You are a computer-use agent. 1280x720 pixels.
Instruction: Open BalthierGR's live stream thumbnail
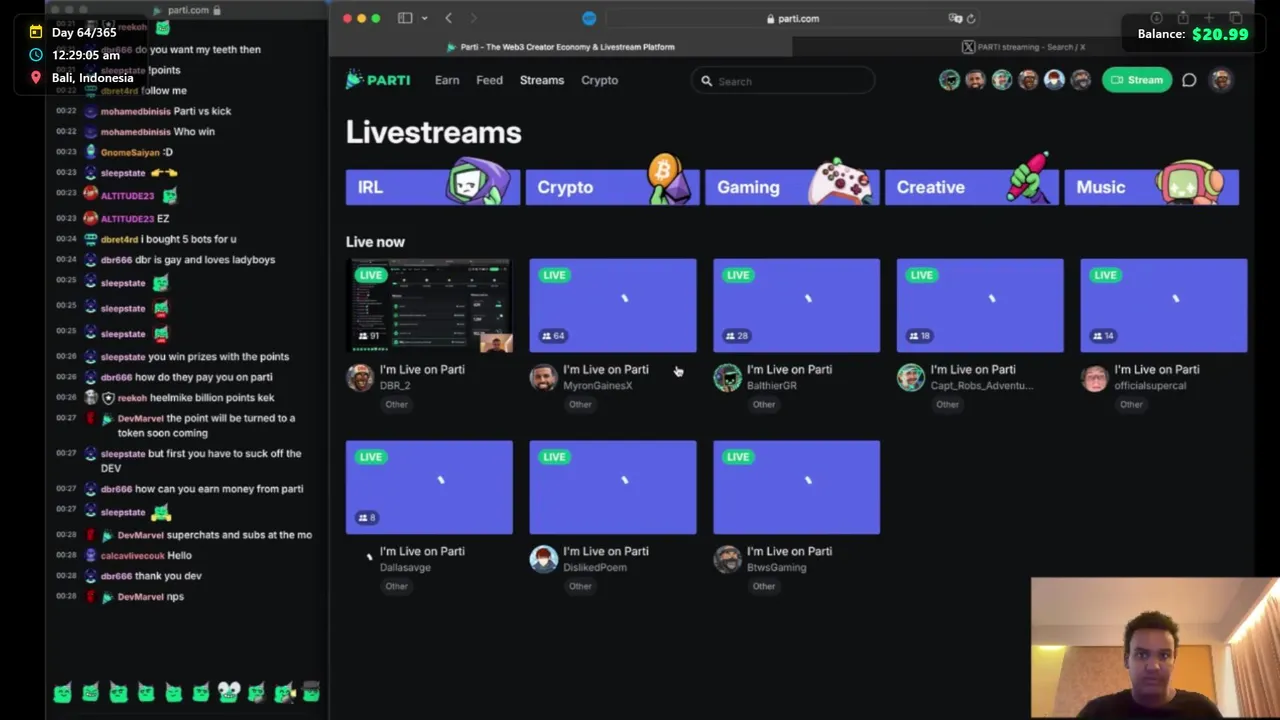tap(797, 305)
